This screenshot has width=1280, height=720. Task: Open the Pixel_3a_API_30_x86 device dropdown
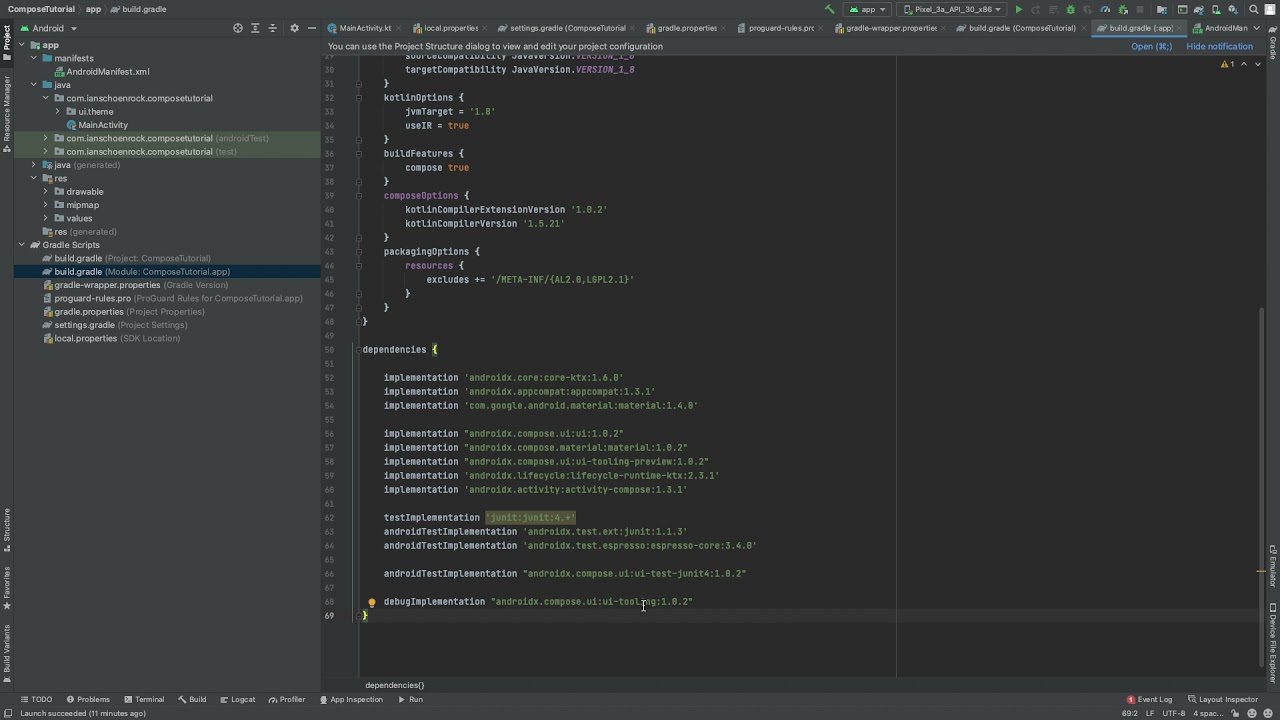click(x=953, y=9)
